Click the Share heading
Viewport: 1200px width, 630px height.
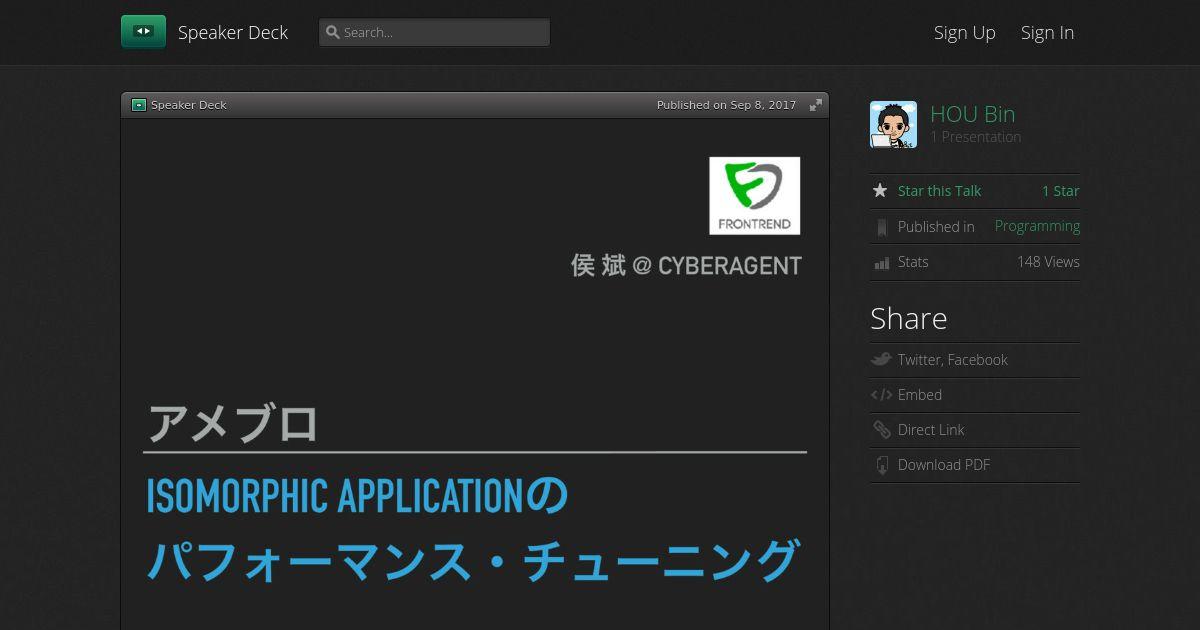[x=909, y=318]
